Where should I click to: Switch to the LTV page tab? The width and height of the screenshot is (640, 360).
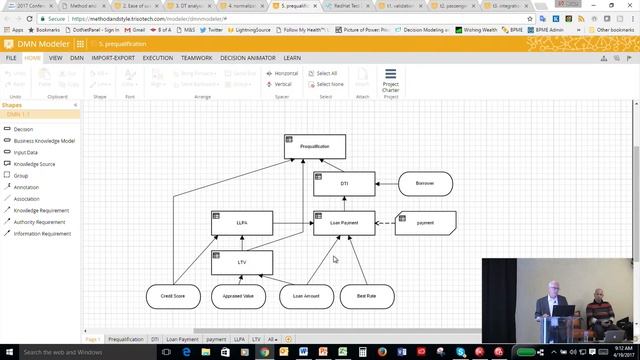256,339
